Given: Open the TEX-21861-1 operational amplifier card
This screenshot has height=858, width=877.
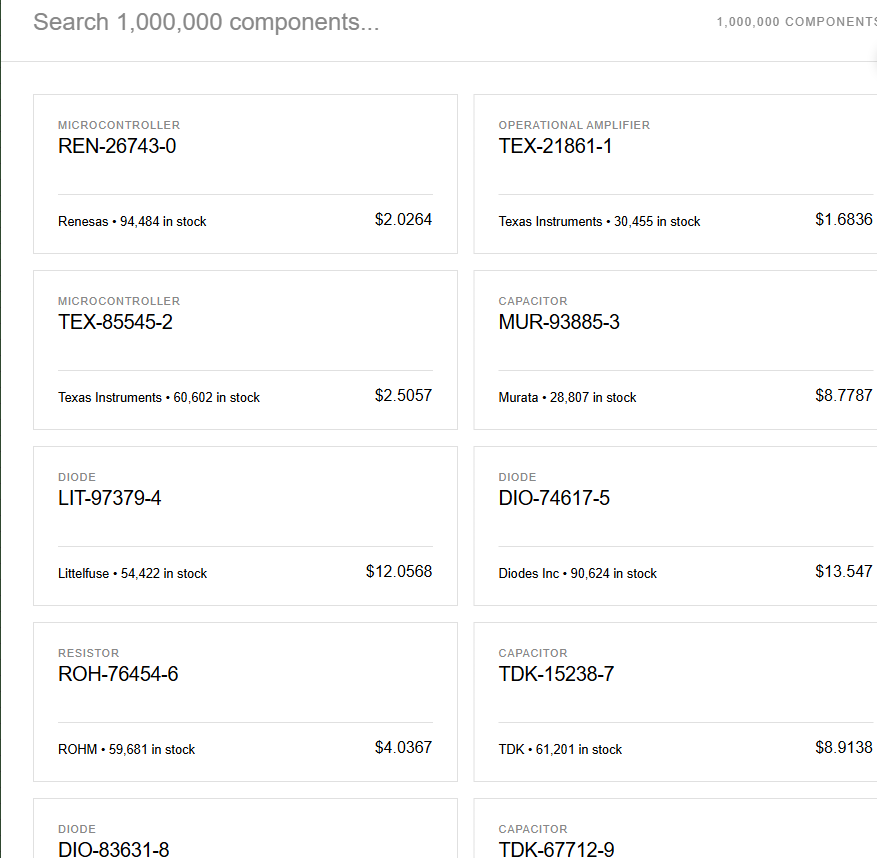Looking at the screenshot, I should (675, 174).
